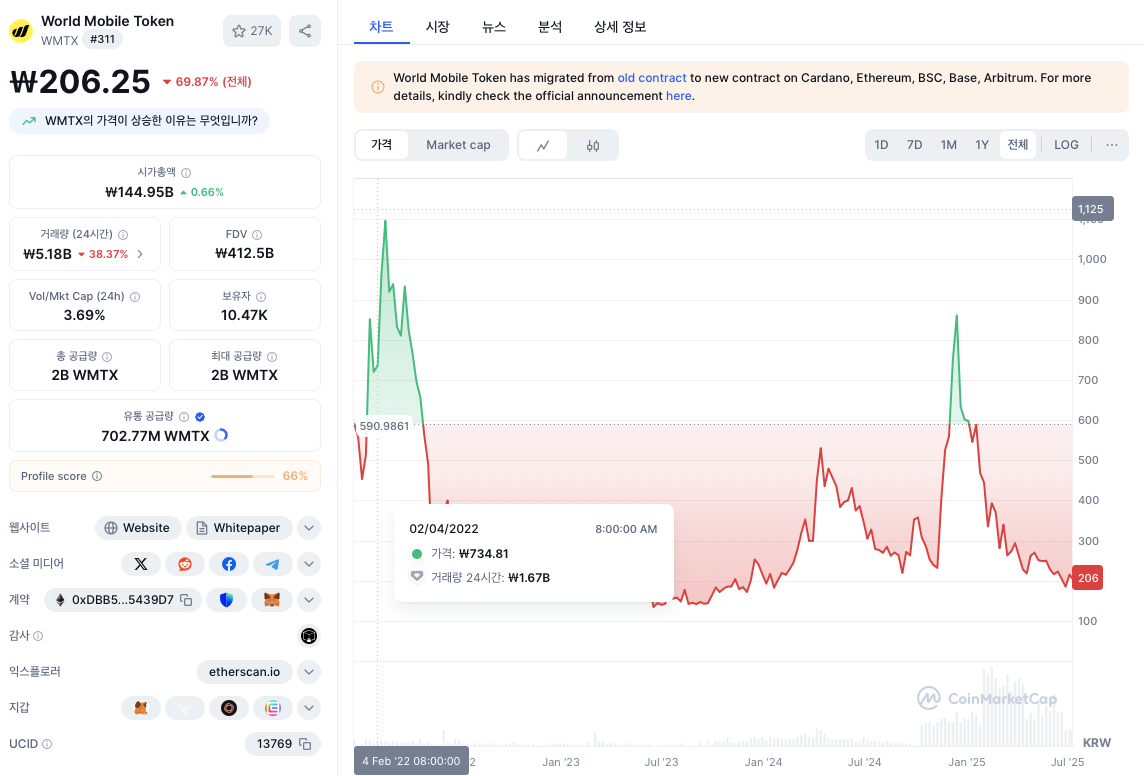Toggle LOG scale on chart
Screen dimensions: 1144x776
1066,144
